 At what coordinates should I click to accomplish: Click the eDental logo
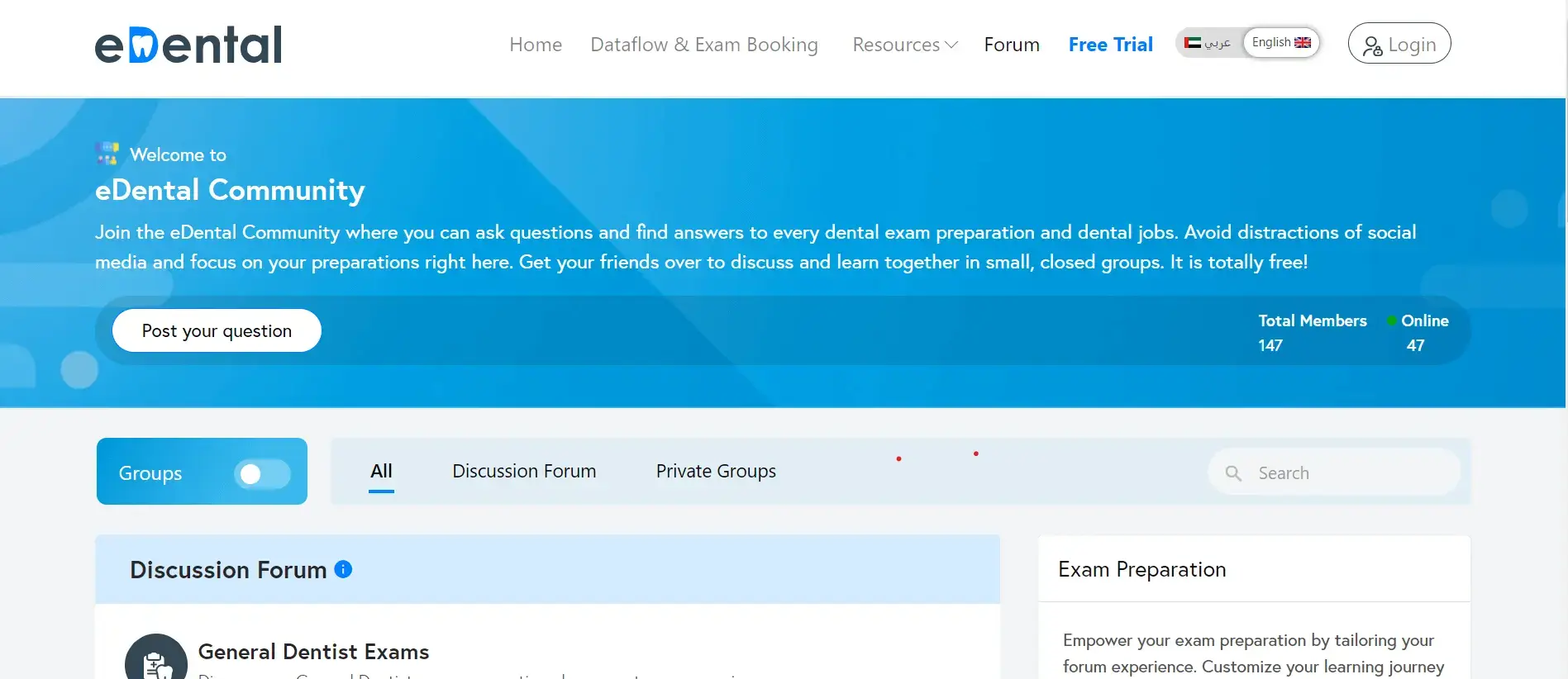(188, 45)
